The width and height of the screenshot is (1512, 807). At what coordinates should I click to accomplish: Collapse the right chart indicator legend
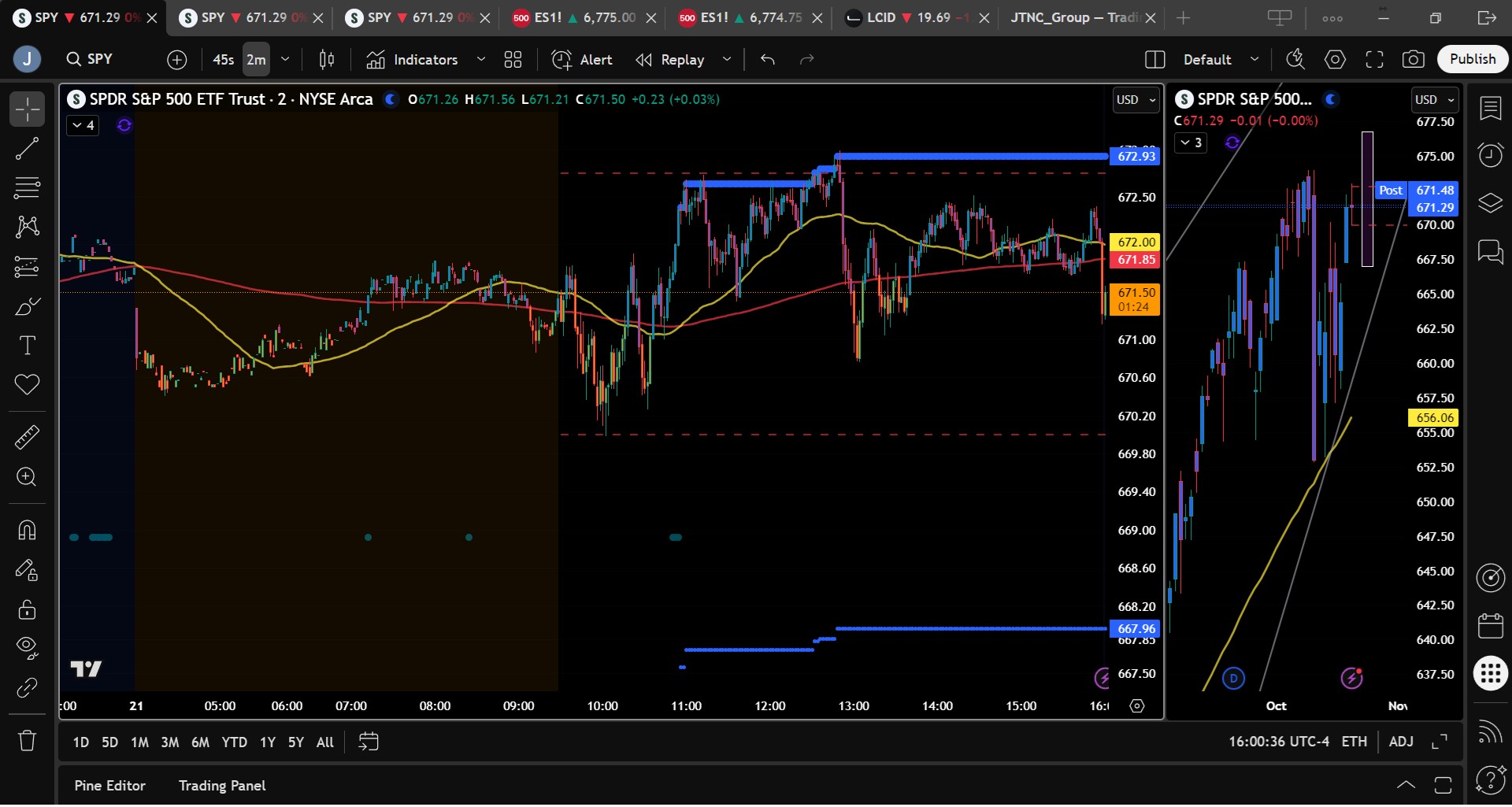point(1191,143)
